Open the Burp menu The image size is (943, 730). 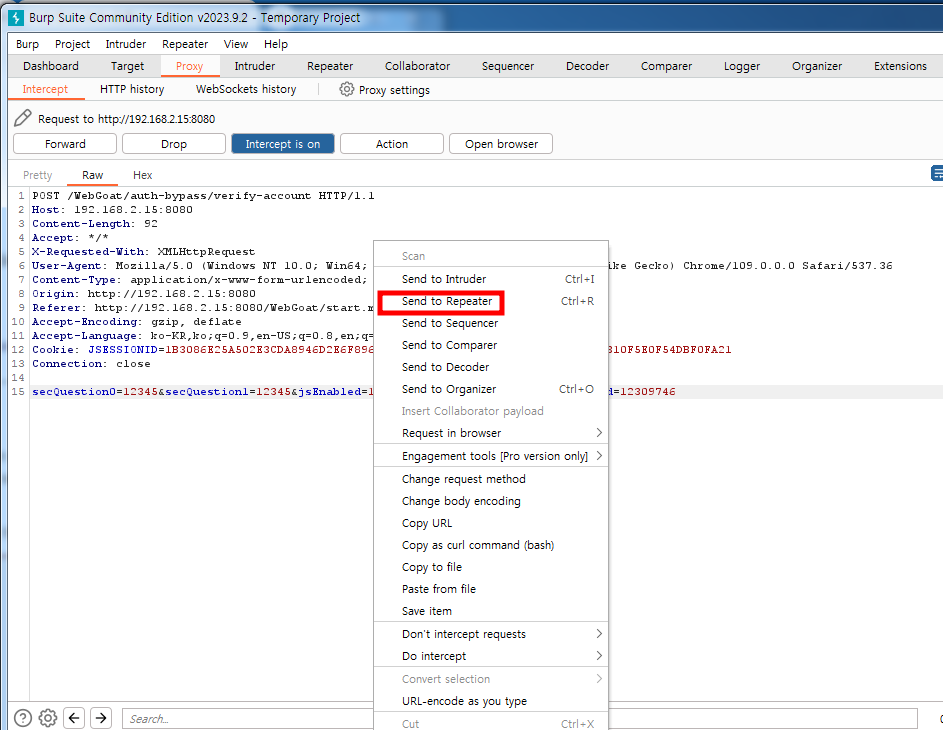(x=27, y=44)
